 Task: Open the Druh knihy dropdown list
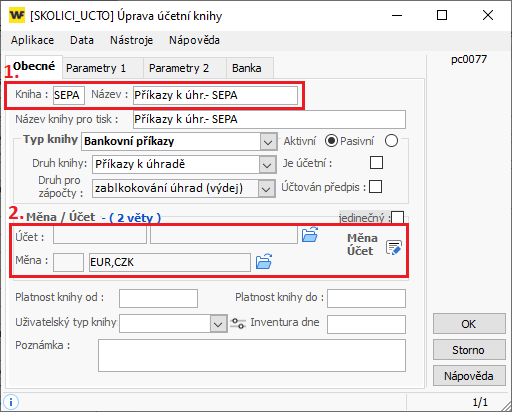tap(267, 165)
